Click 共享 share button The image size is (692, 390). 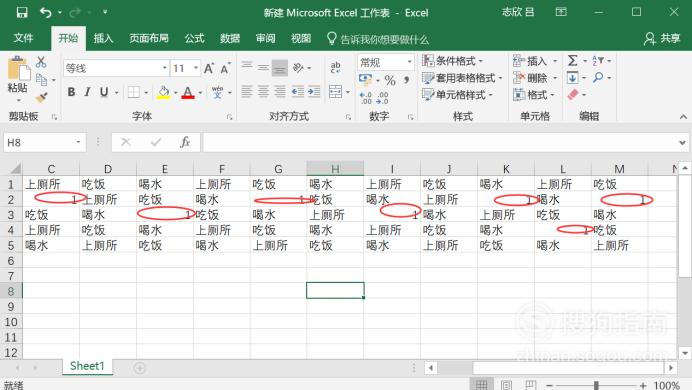point(662,38)
